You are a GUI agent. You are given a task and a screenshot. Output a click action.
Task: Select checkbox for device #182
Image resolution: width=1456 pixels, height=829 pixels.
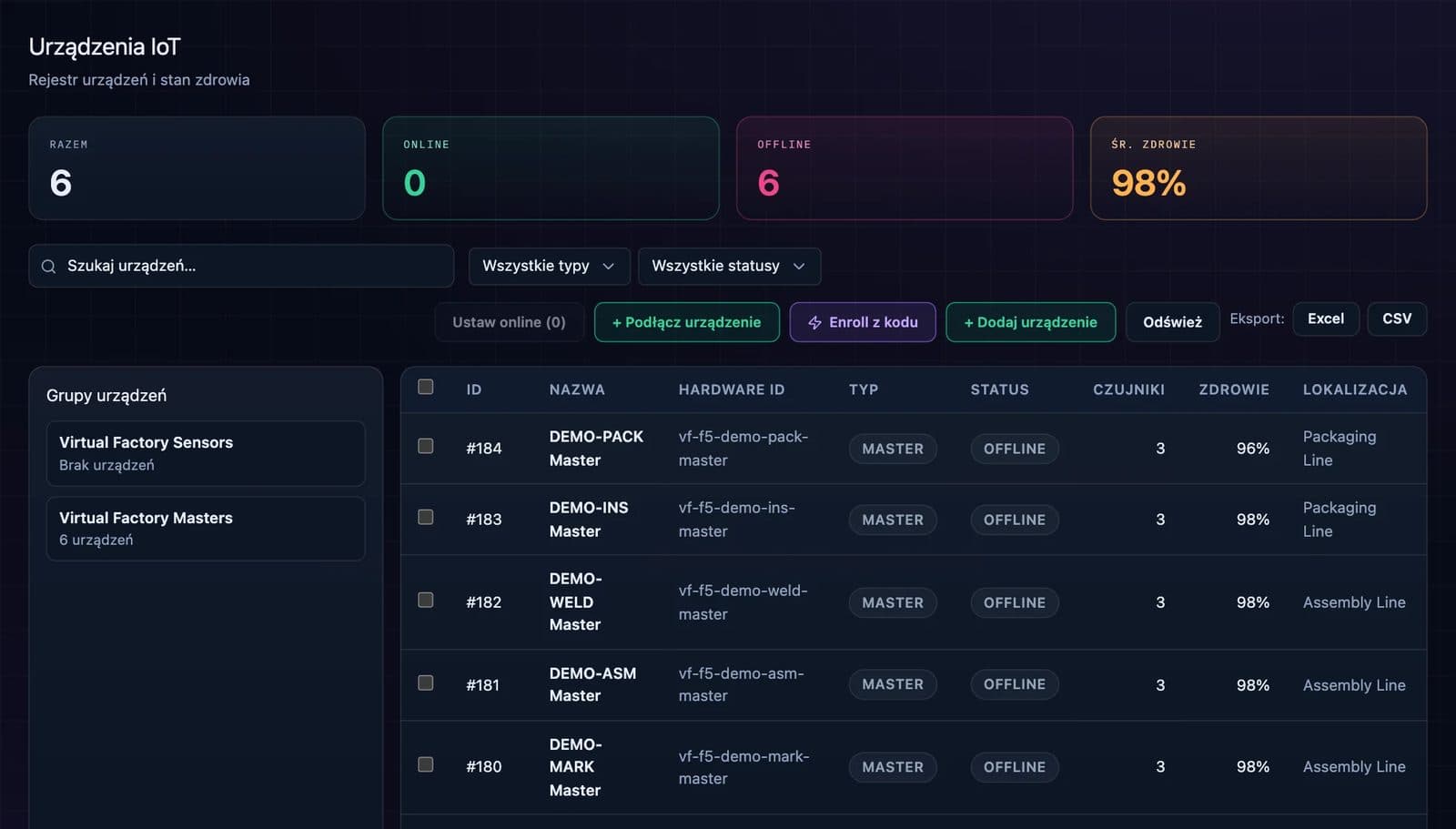pyautogui.click(x=425, y=600)
